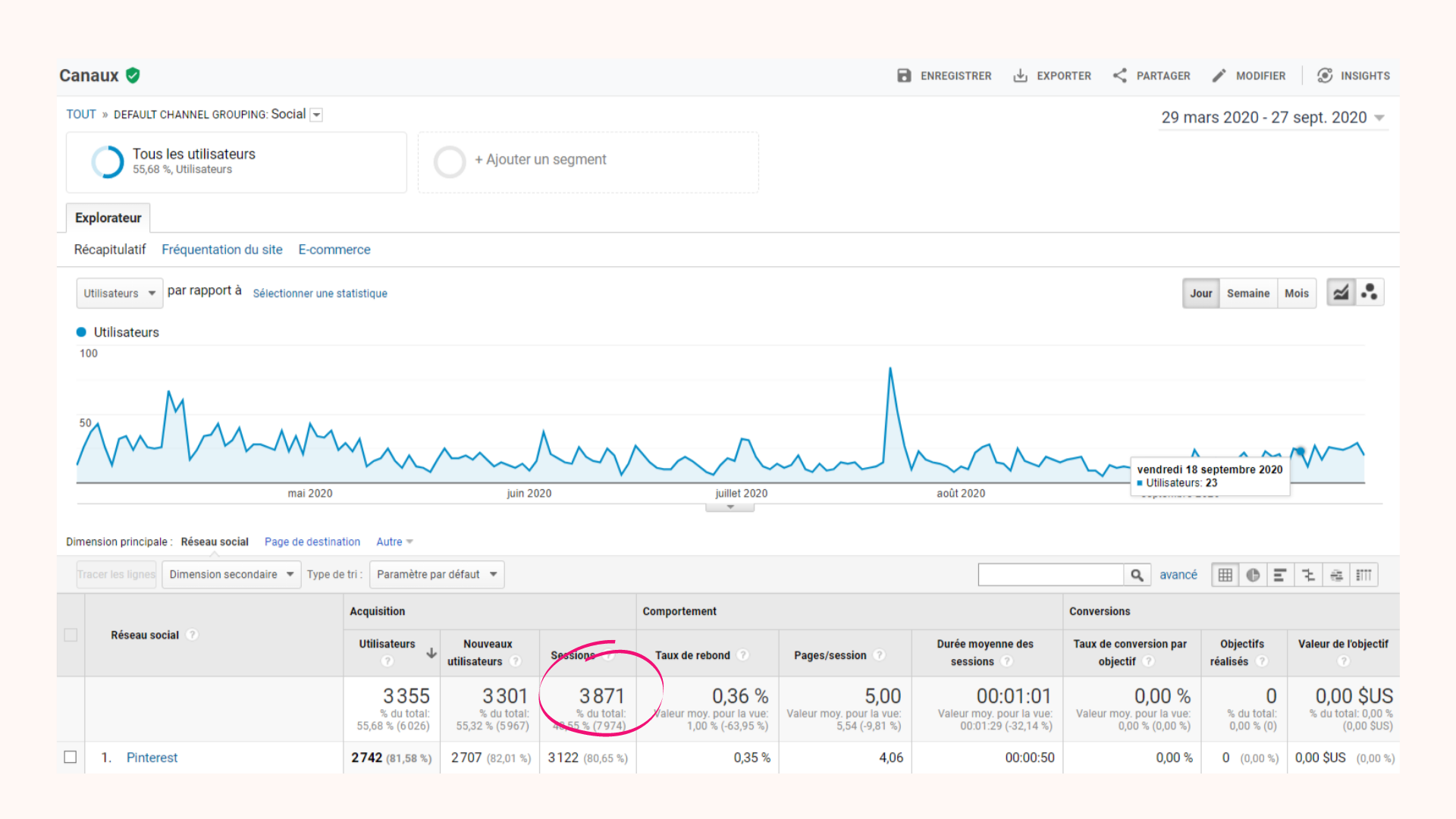Expand the Dimension secondaire dropdown
This screenshot has height=819, width=1456.
coord(231,575)
